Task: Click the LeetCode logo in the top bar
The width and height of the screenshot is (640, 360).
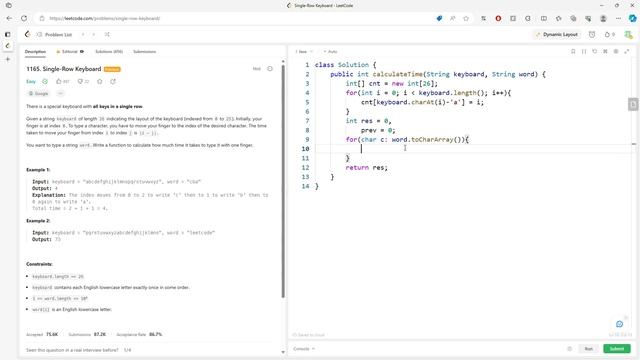Action: [x=27, y=34]
